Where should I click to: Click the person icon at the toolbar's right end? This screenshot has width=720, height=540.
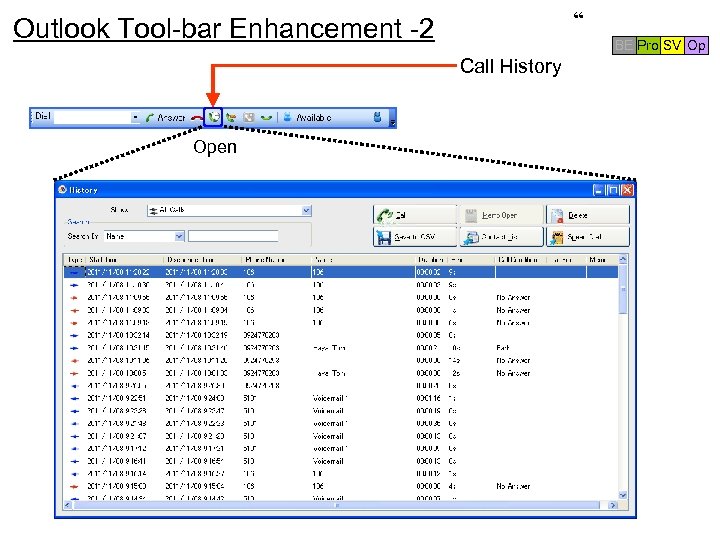click(x=377, y=117)
